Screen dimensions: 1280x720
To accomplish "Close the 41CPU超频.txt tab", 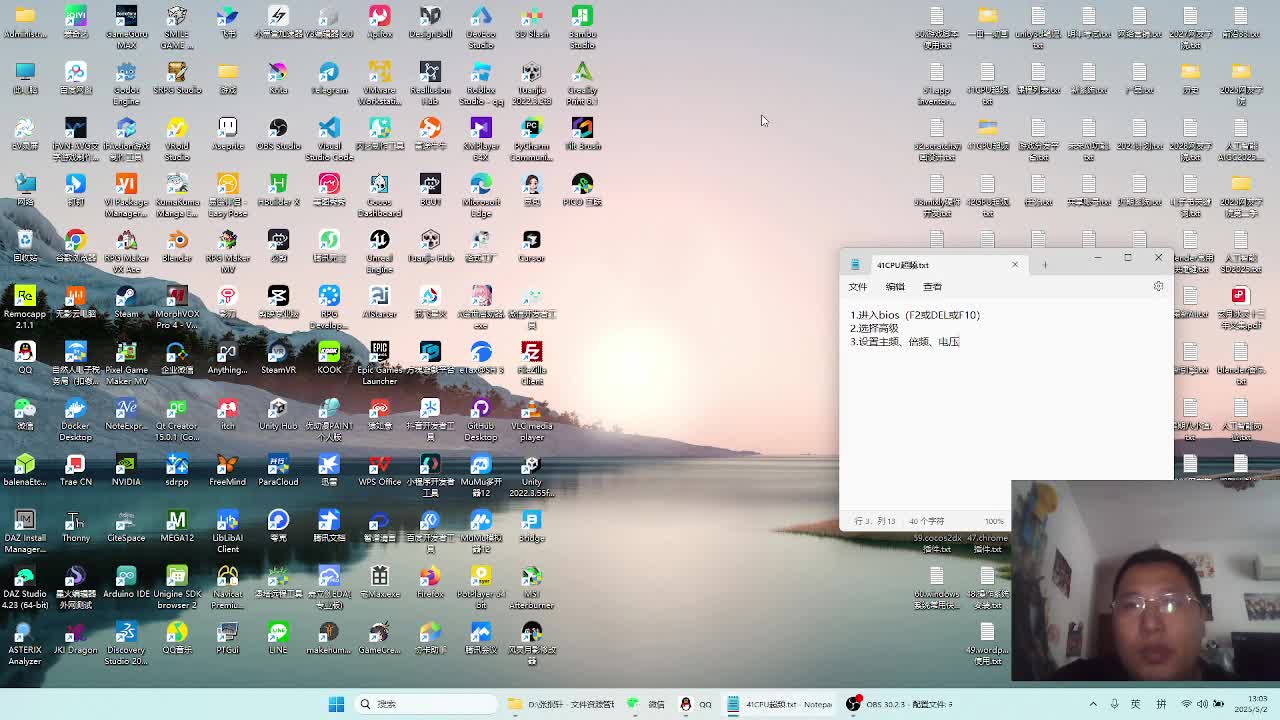I will click(1015, 265).
